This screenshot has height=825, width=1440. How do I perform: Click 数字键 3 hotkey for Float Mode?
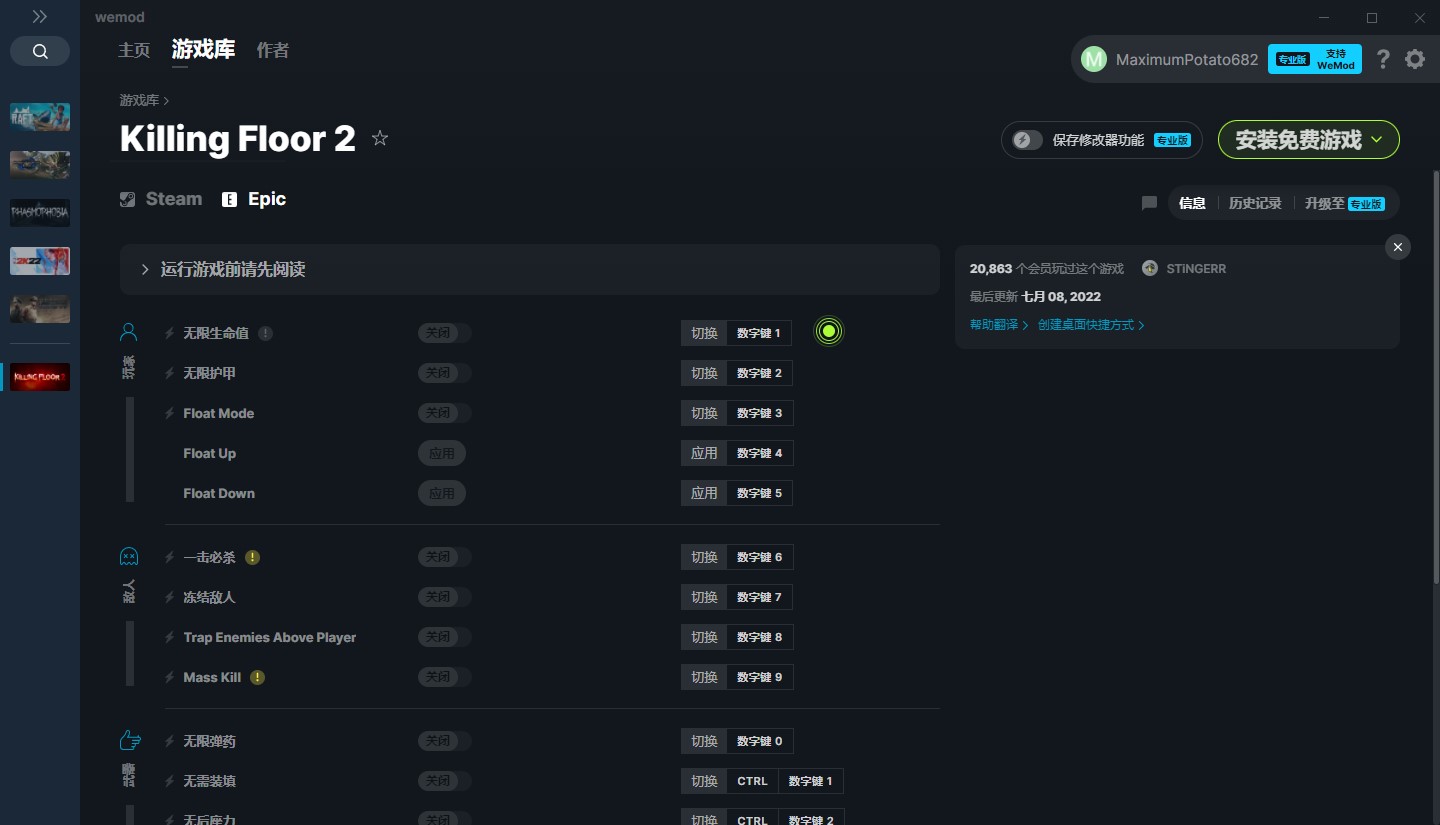pyautogui.click(x=759, y=413)
